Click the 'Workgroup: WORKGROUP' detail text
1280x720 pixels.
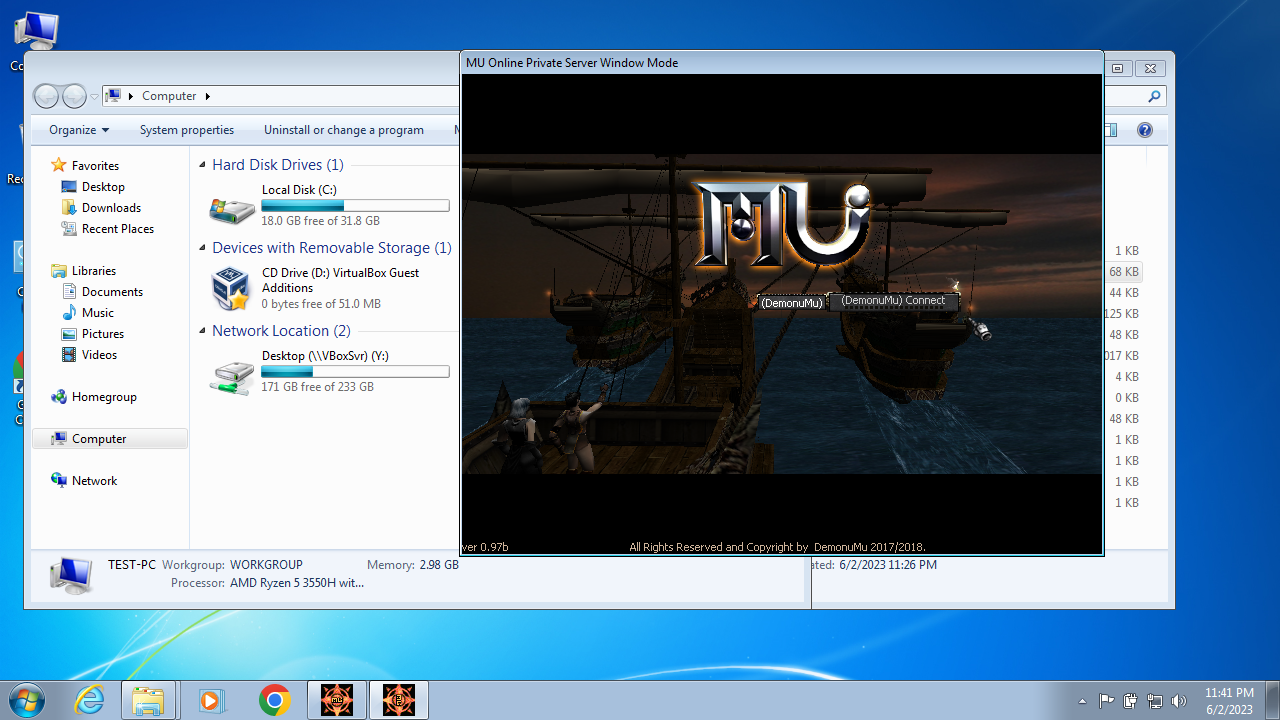point(232,565)
